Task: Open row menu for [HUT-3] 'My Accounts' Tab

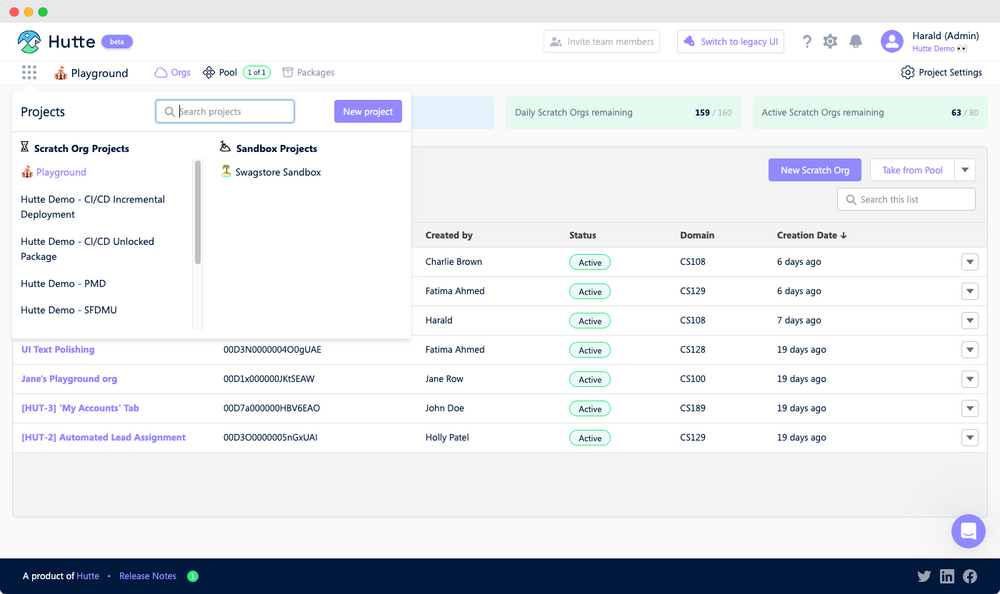Action: 969,409
